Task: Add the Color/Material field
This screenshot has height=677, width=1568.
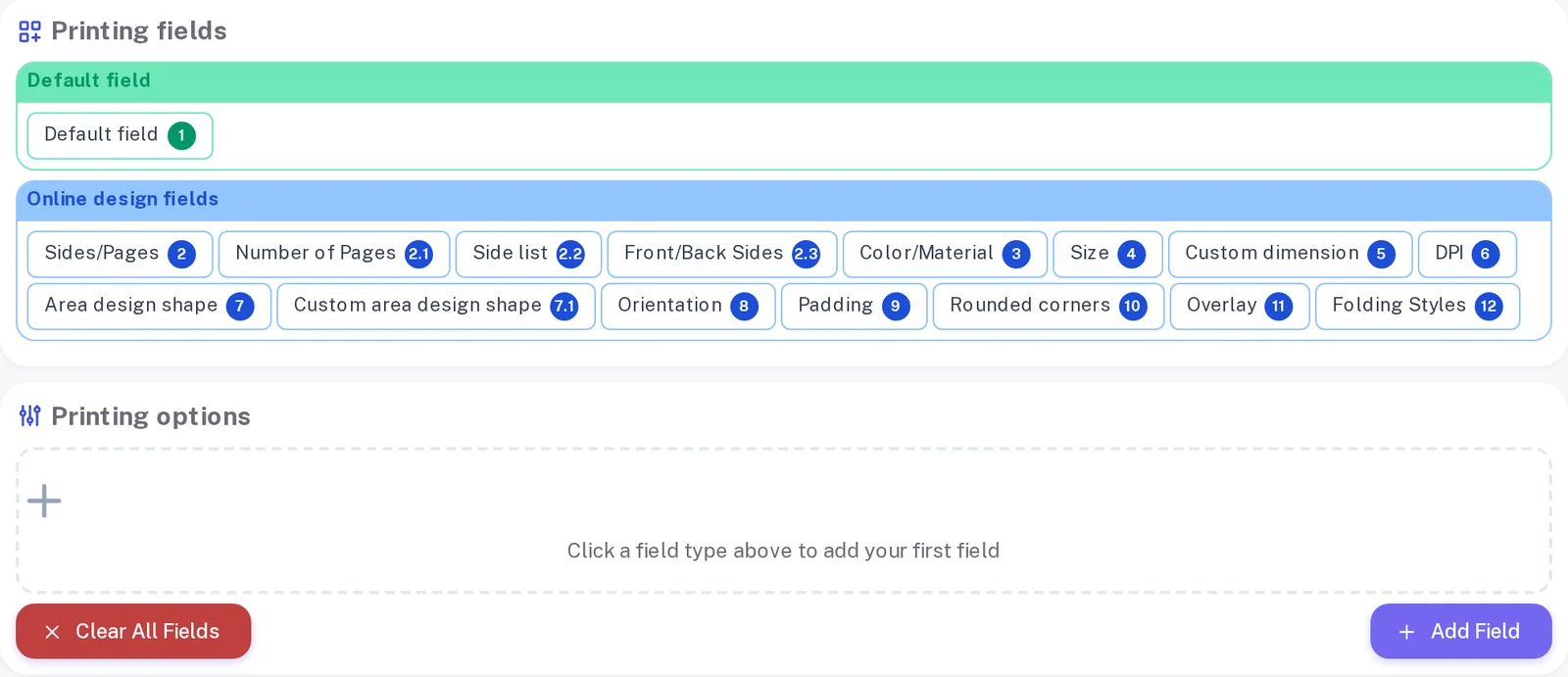Action: [x=945, y=255]
